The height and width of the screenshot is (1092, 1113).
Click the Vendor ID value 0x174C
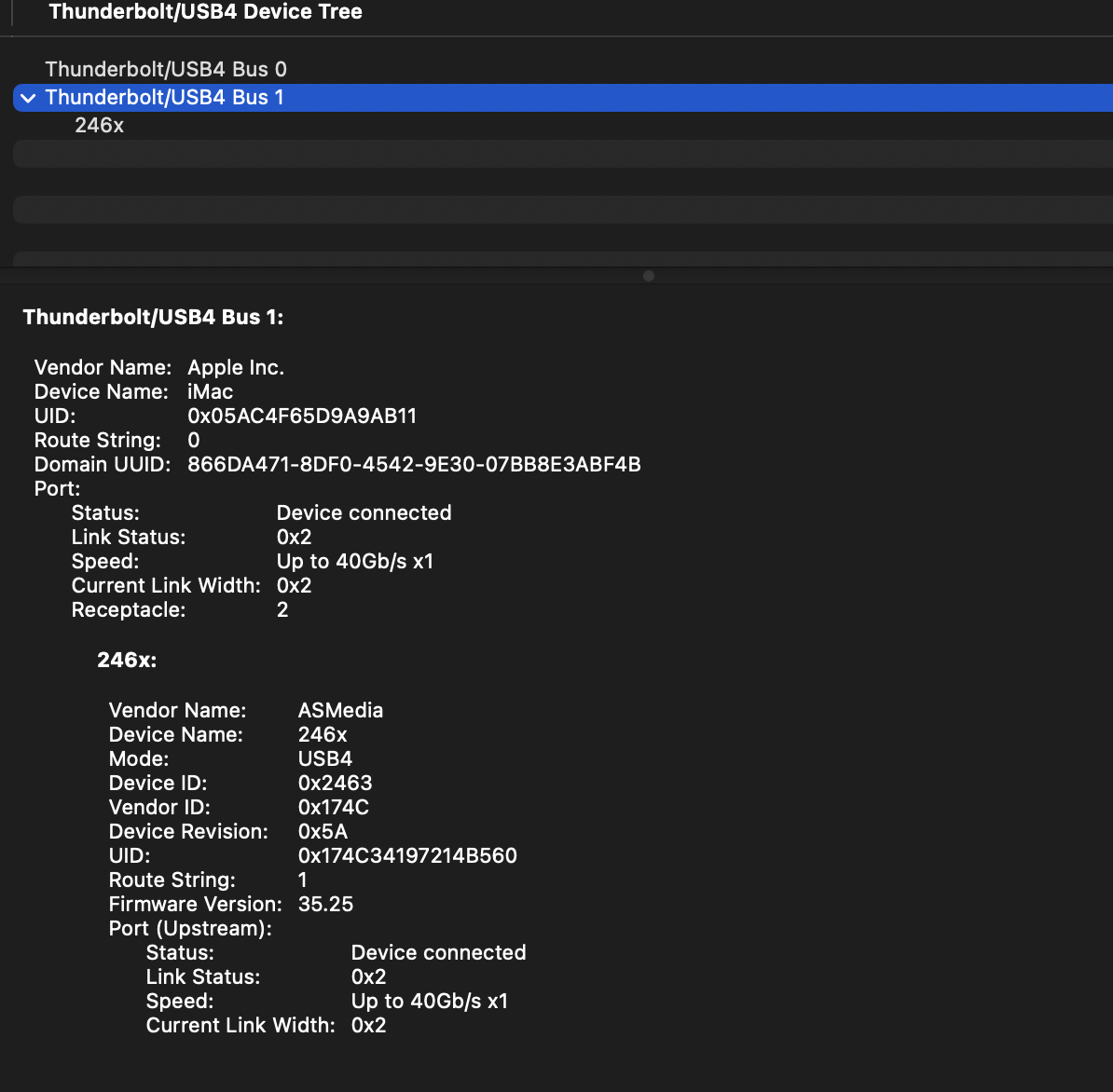coord(334,808)
